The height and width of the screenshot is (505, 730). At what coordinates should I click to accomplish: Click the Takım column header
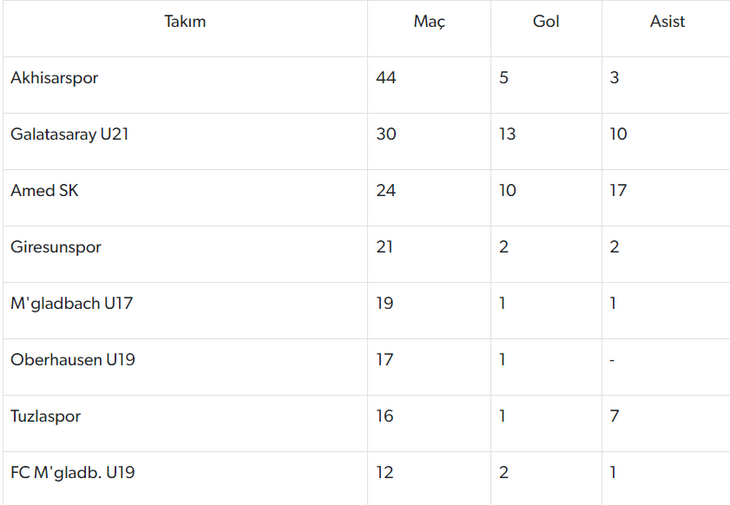click(x=185, y=21)
